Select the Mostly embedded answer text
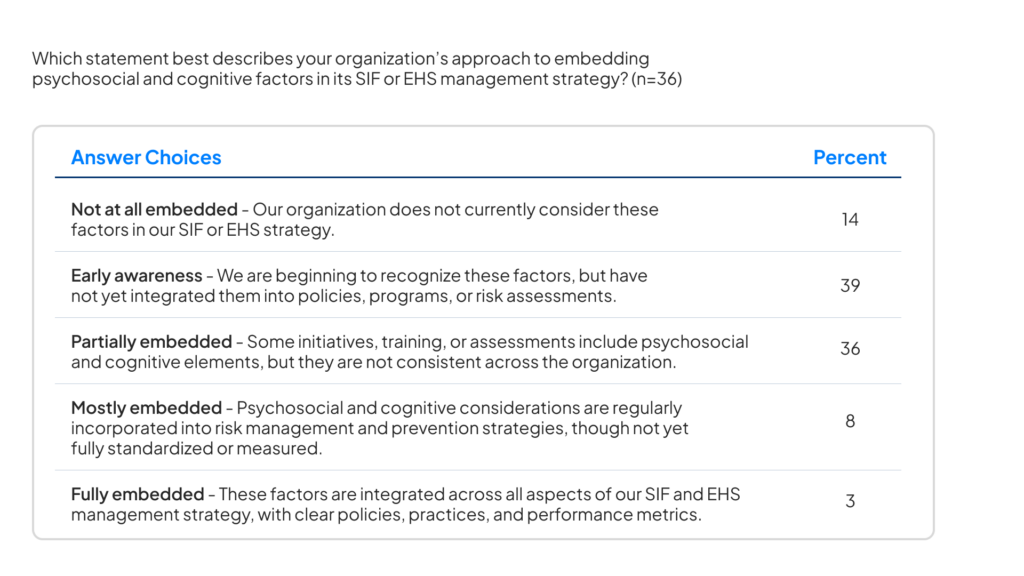The width and height of the screenshot is (1024, 576). tap(379, 428)
